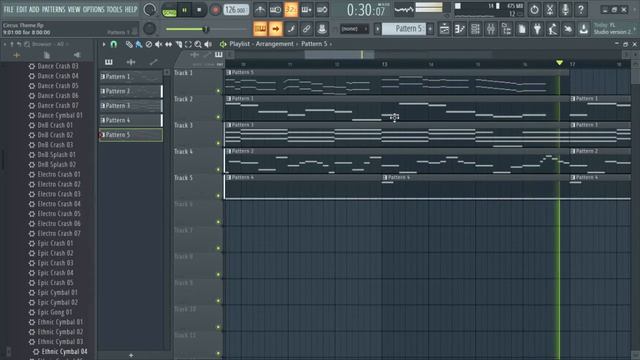Image resolution: width=640 pixels, height=360 pixels.
Task: Click the red record button
Action: (x=215, y=10)
